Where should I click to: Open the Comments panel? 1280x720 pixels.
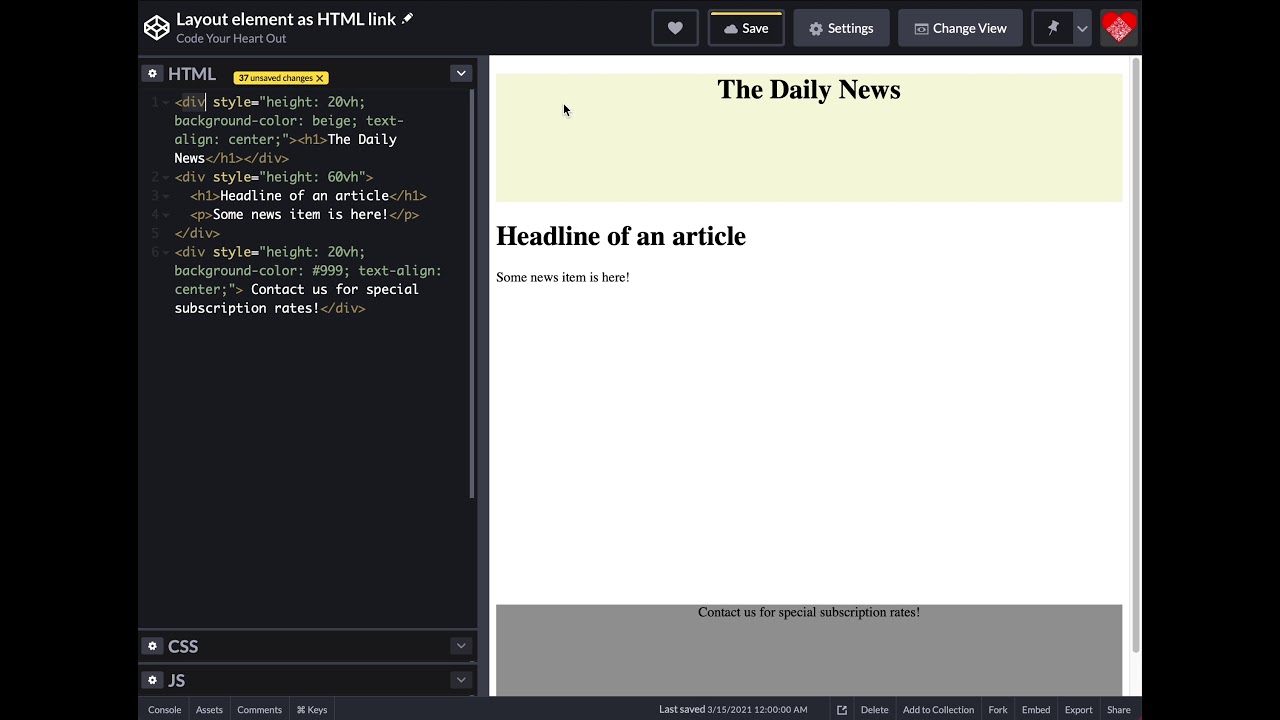click(259, 709)
